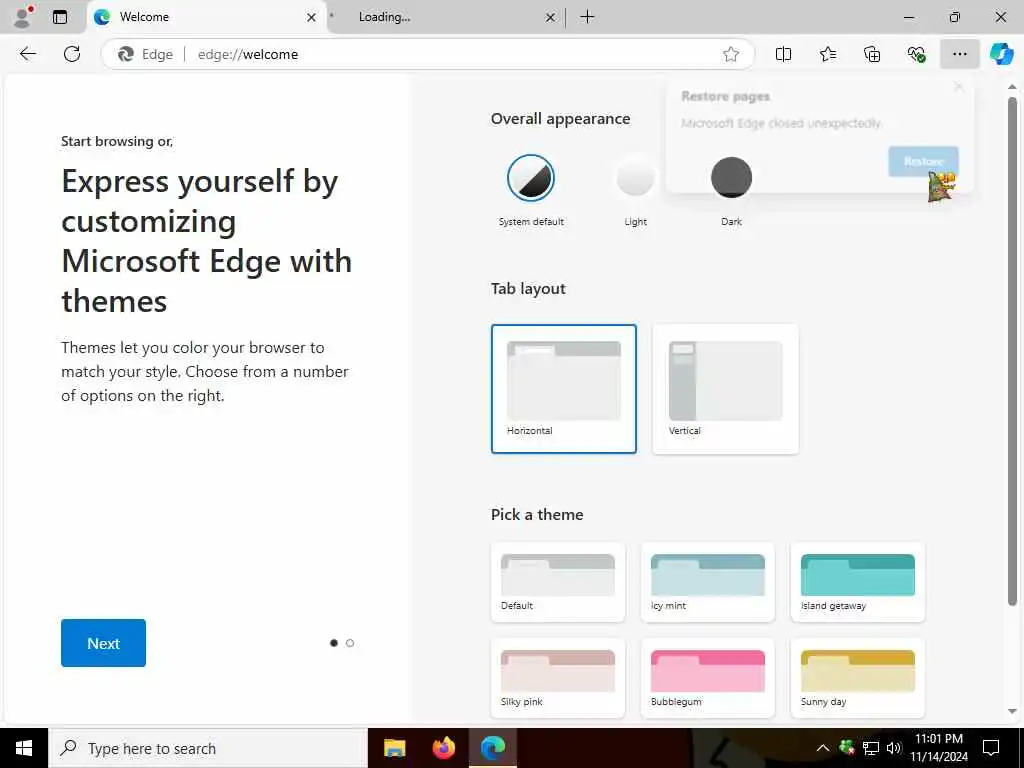Open the notification center icon
The width and height of the screenshot is (1024, 768).
pyautogui.click(x=991, y=748)
